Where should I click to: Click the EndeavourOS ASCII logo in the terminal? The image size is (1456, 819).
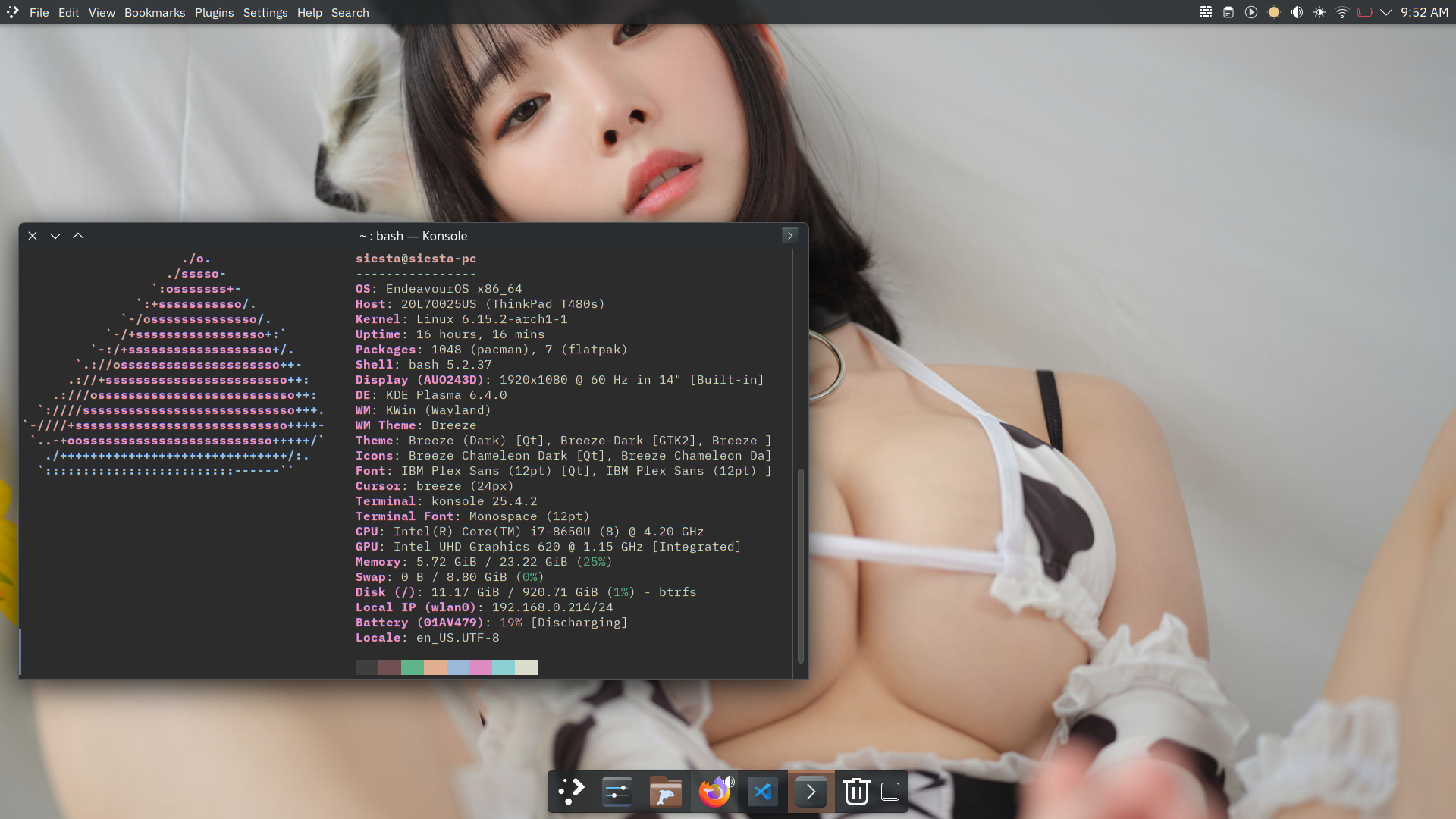point(174,365)
